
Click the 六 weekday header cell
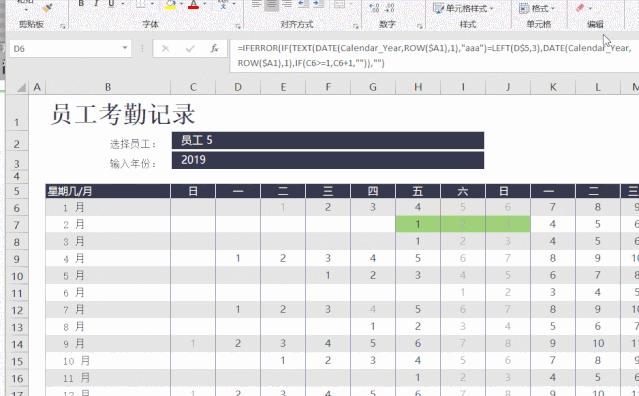pyautogui.click(x=463, y=191)
